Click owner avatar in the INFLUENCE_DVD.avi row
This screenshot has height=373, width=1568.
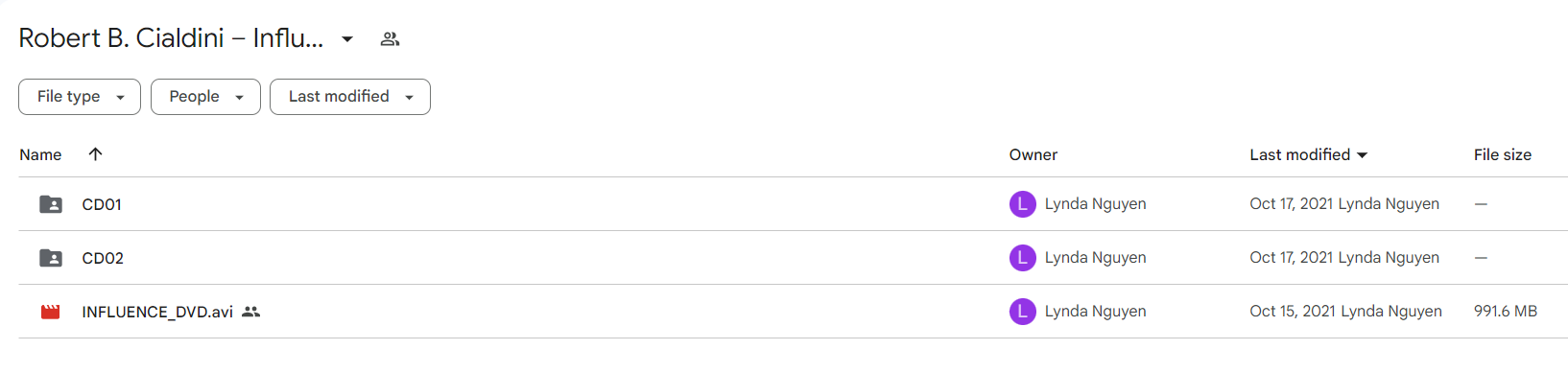pos(1023,312)
